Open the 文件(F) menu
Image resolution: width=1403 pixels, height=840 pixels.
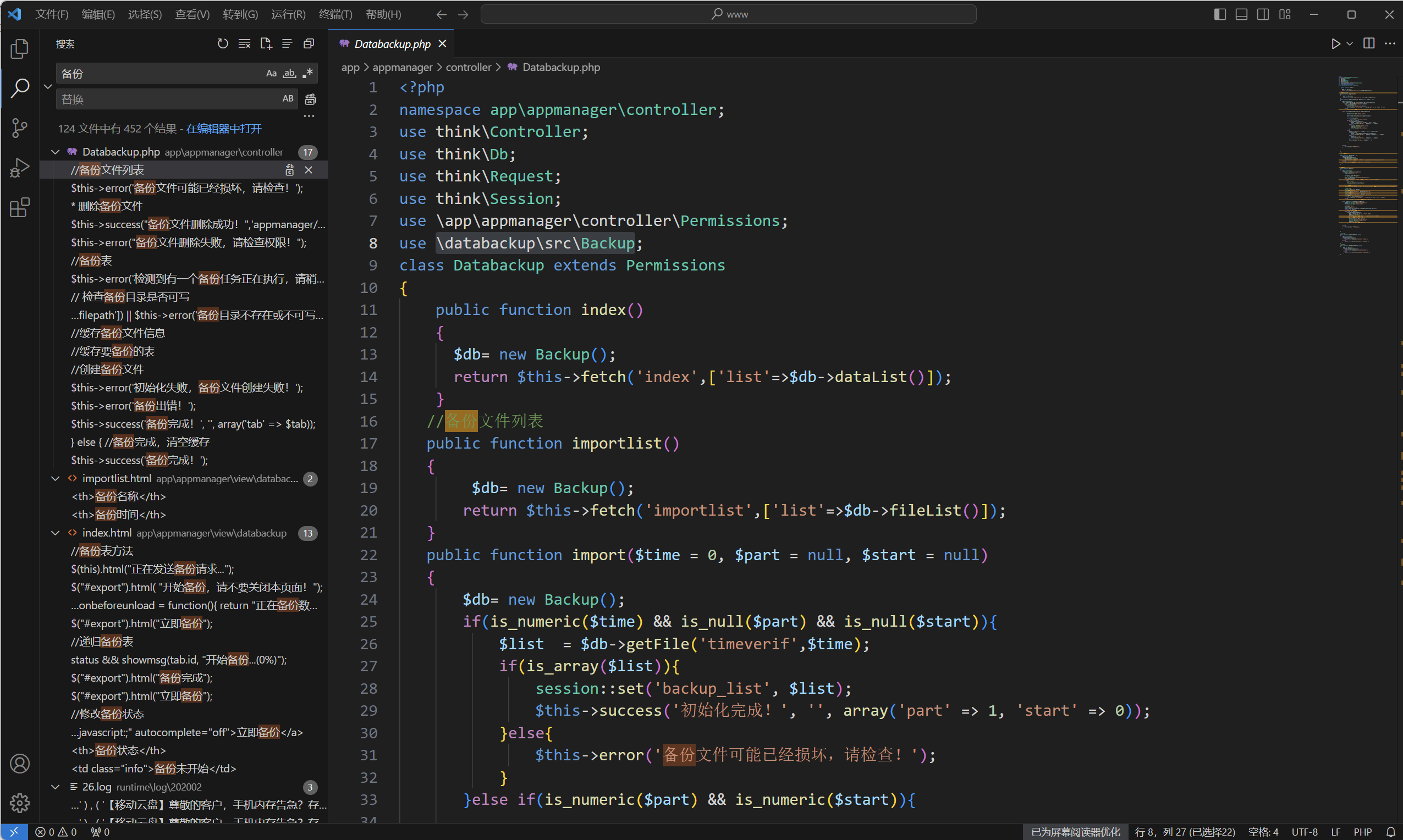[52, 14]
